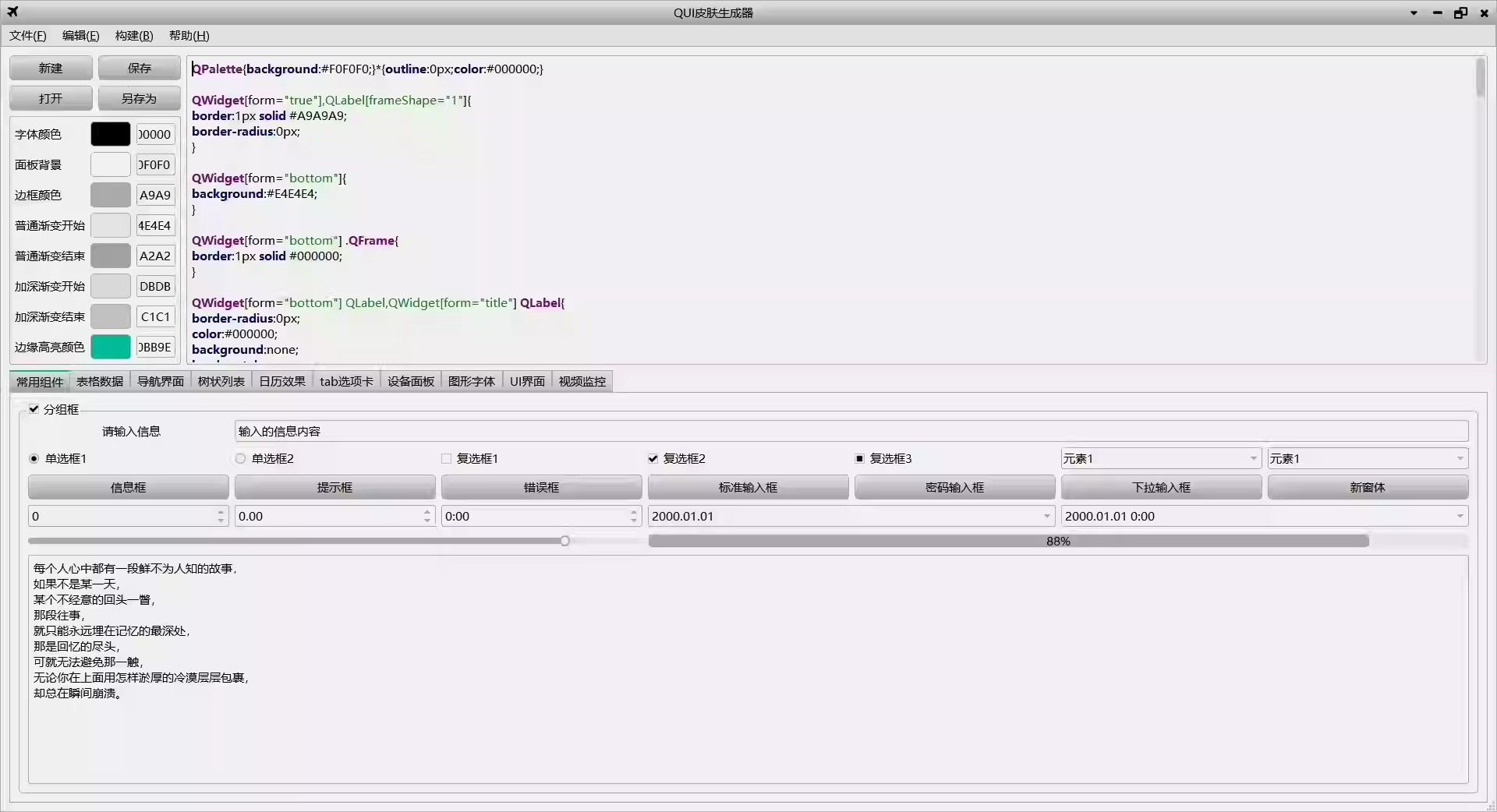The height and width of the screenshot is (812, 1497).
Task: Open the 2000.01.01 date dropdown
Action: coord(1046,516)
